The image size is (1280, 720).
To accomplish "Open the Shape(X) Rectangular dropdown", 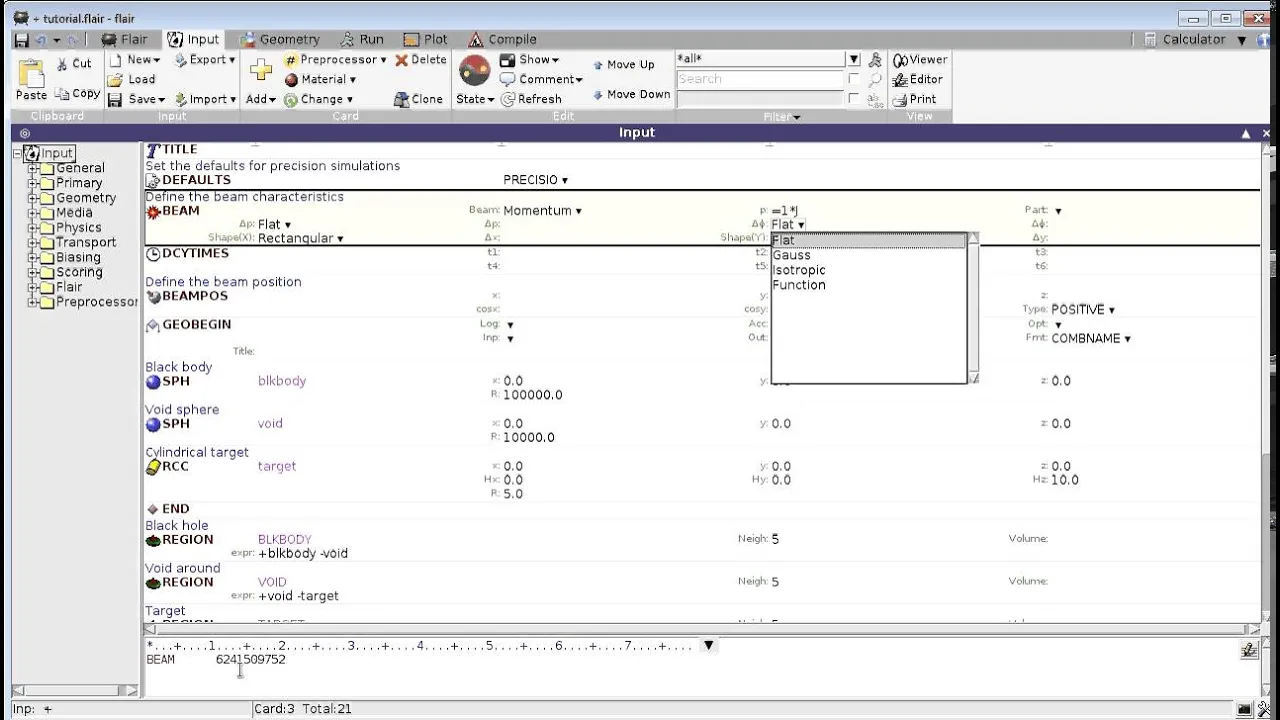I will pos(300,239).
